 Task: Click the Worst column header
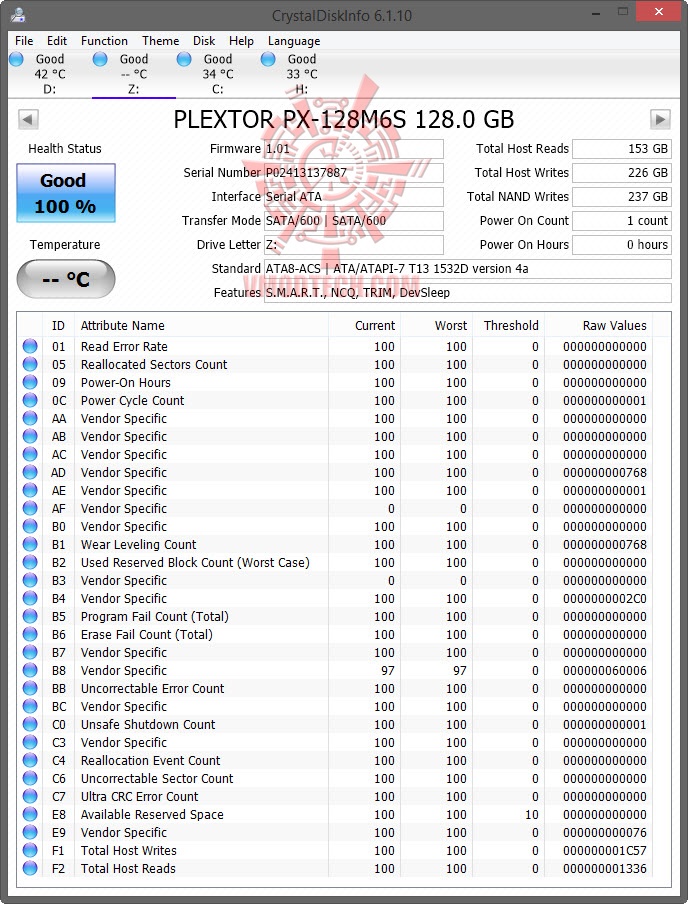coord(437,326)
